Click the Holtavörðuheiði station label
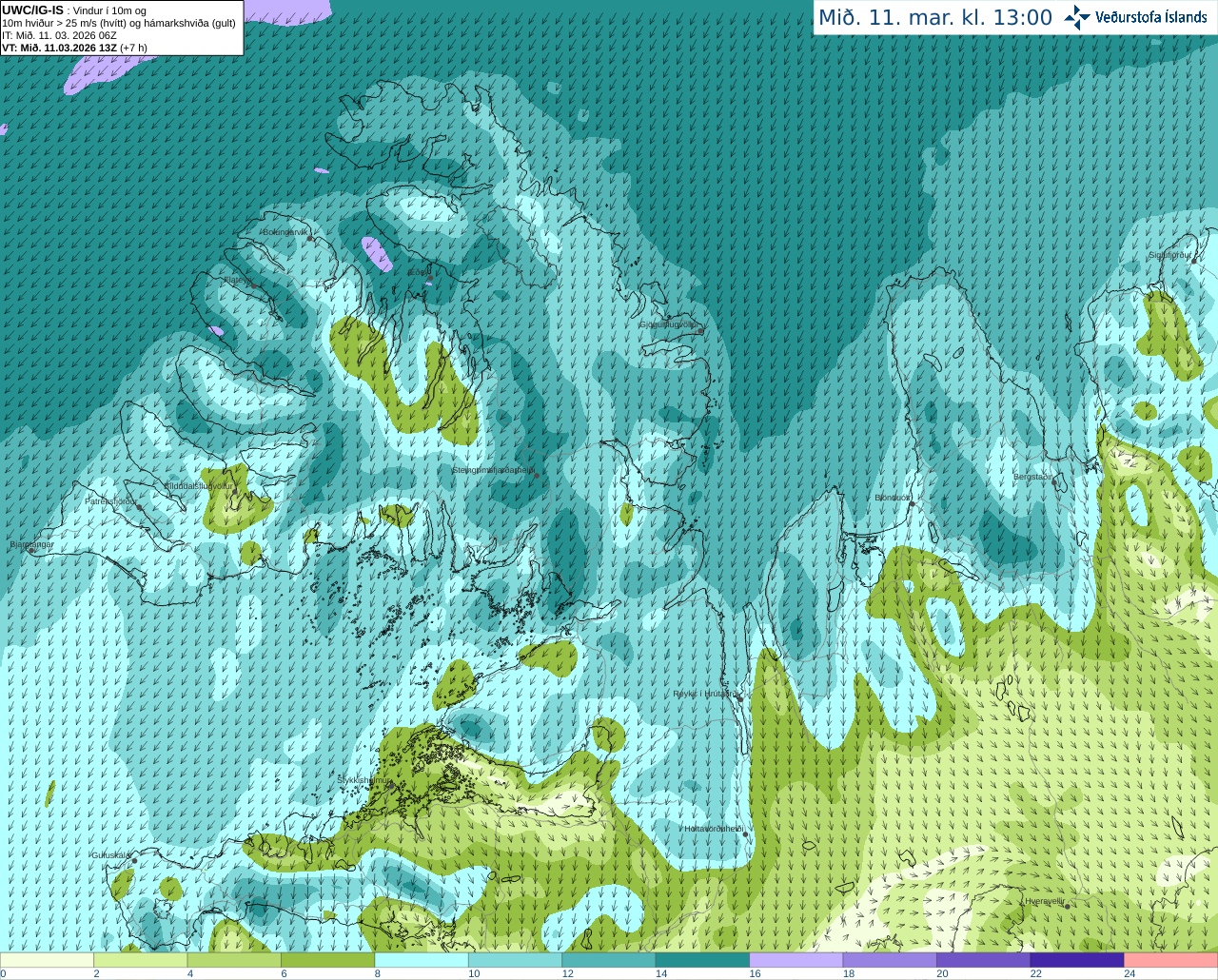 713,829
